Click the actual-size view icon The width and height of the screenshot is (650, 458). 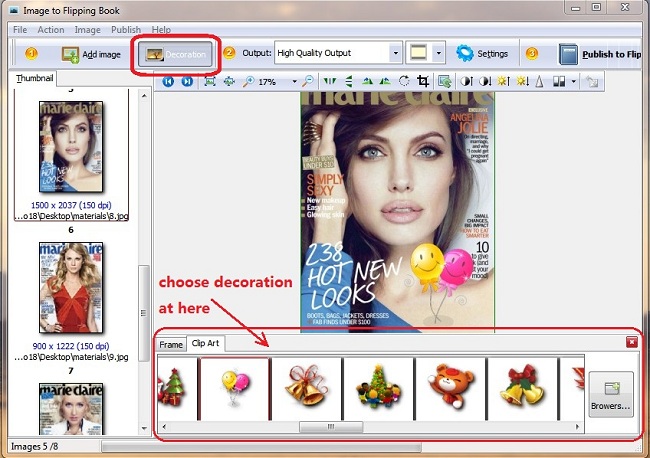229,81
